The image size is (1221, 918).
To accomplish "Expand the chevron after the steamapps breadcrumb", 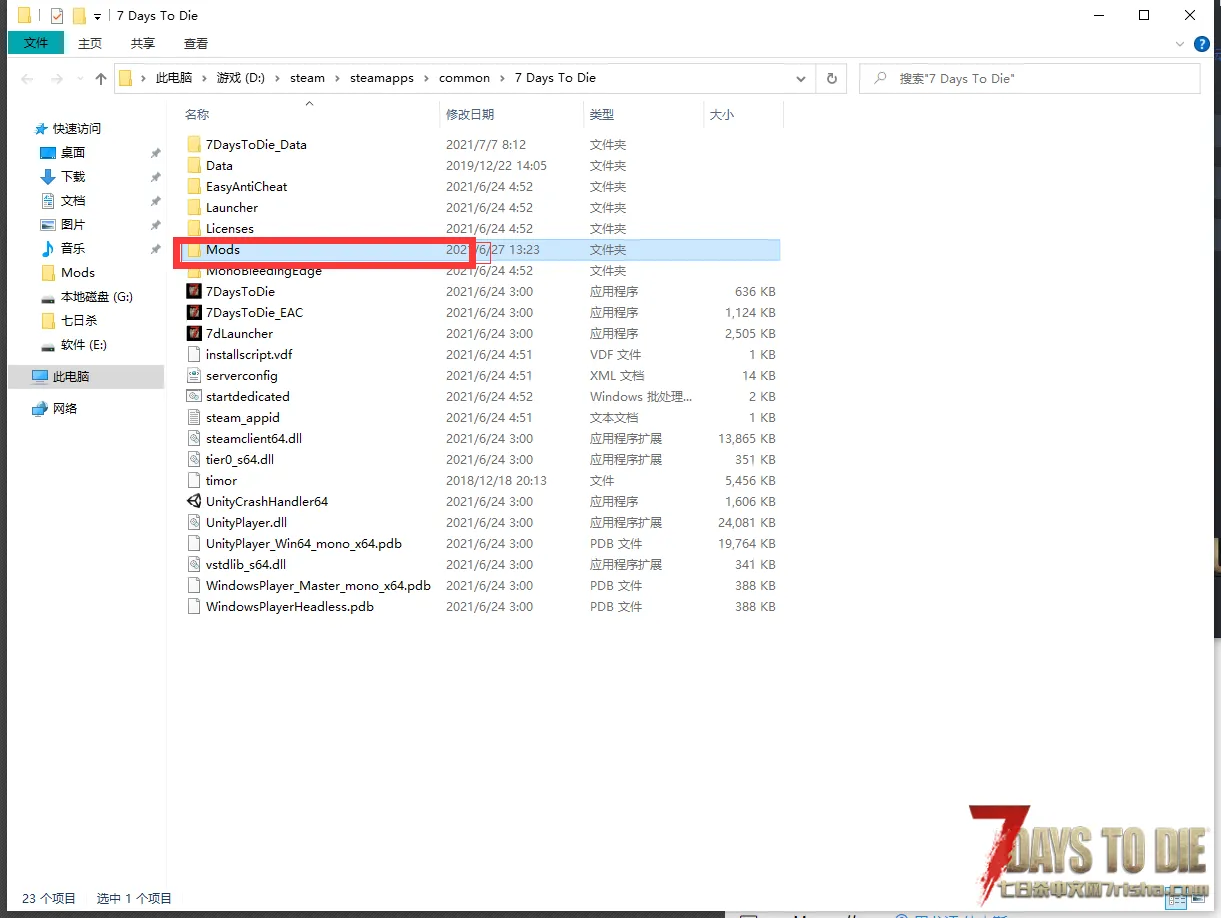I will [x=426, y=78].
